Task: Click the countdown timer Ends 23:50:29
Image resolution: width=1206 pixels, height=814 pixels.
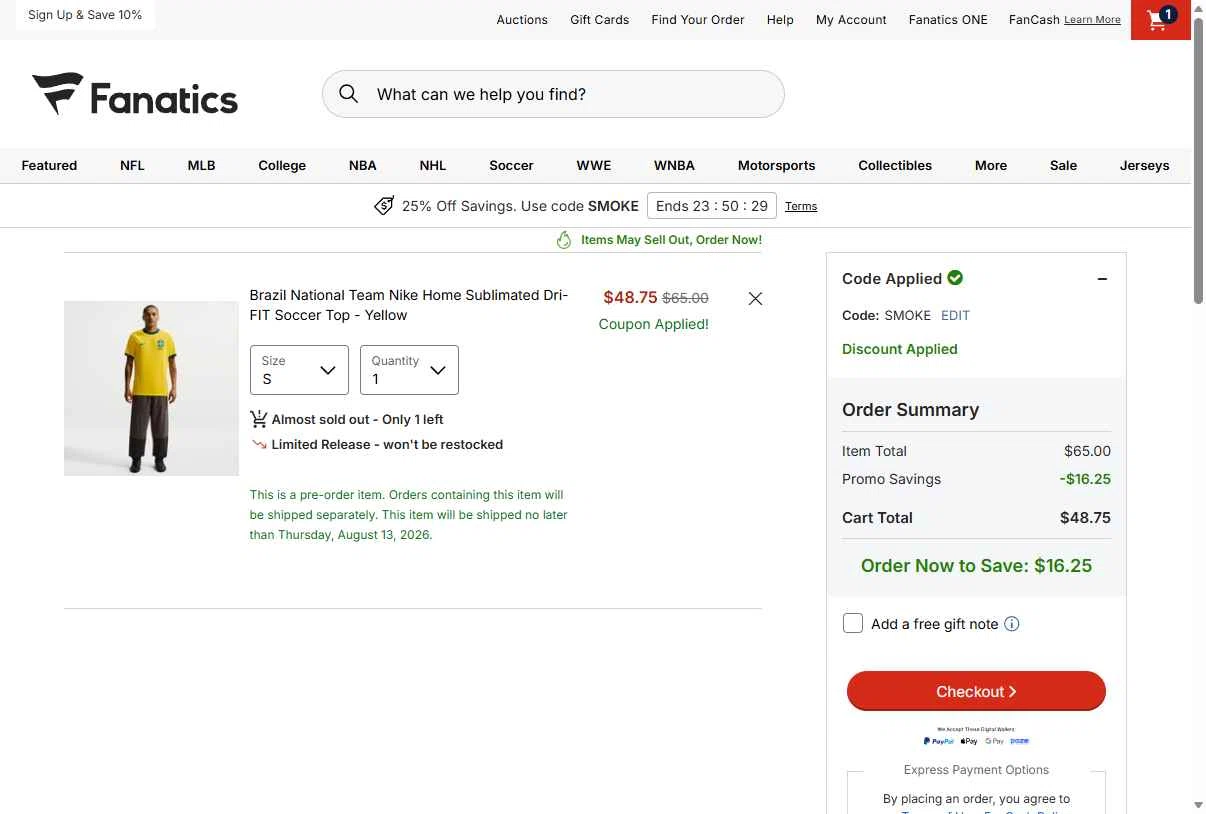Action: pyautogui.click(x=712, y=206)
